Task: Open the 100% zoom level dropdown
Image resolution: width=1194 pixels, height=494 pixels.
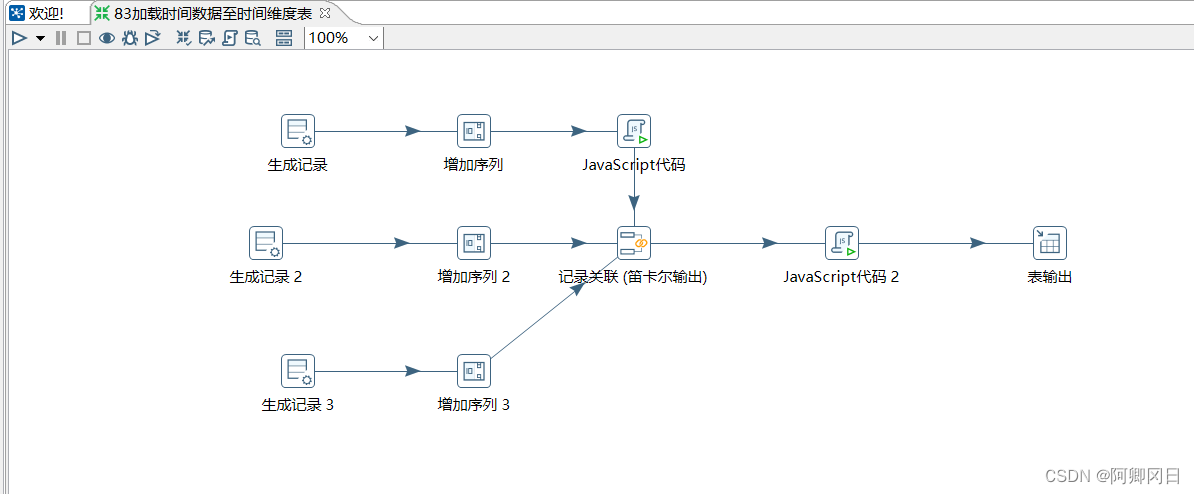Action: (374, 38)
